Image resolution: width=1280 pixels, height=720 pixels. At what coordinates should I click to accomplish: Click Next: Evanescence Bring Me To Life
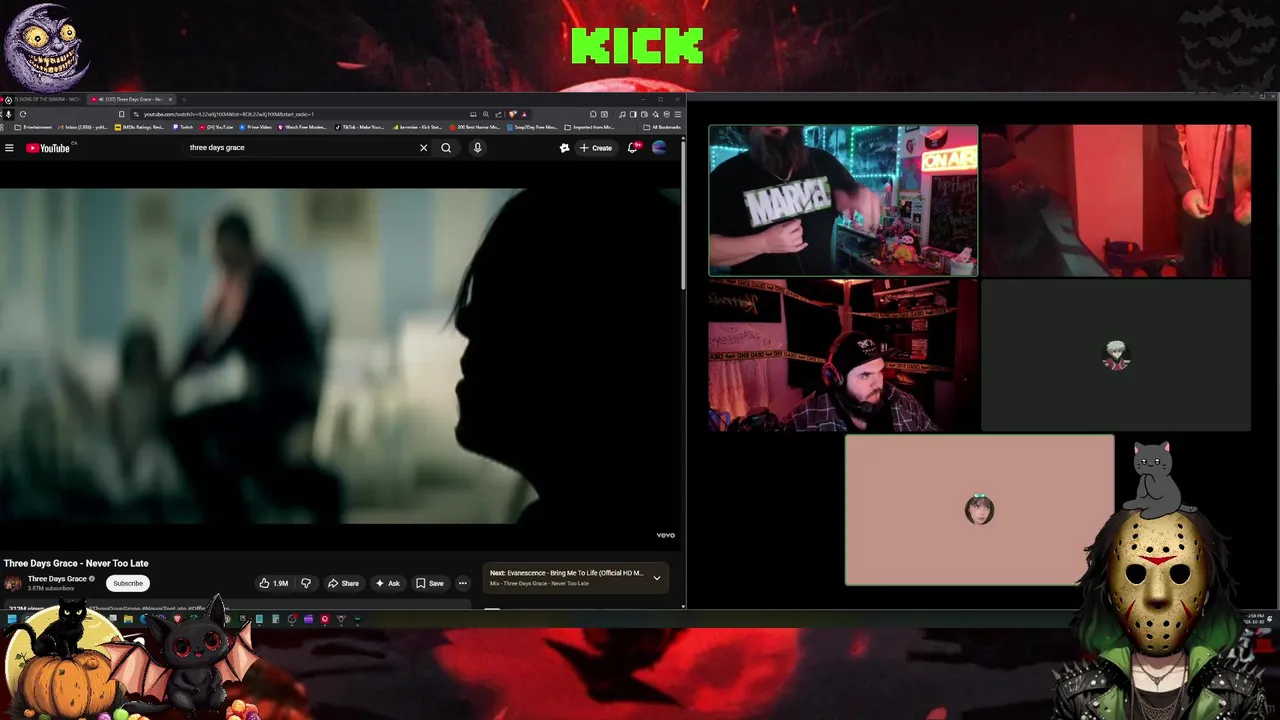[x=567, y=573]
